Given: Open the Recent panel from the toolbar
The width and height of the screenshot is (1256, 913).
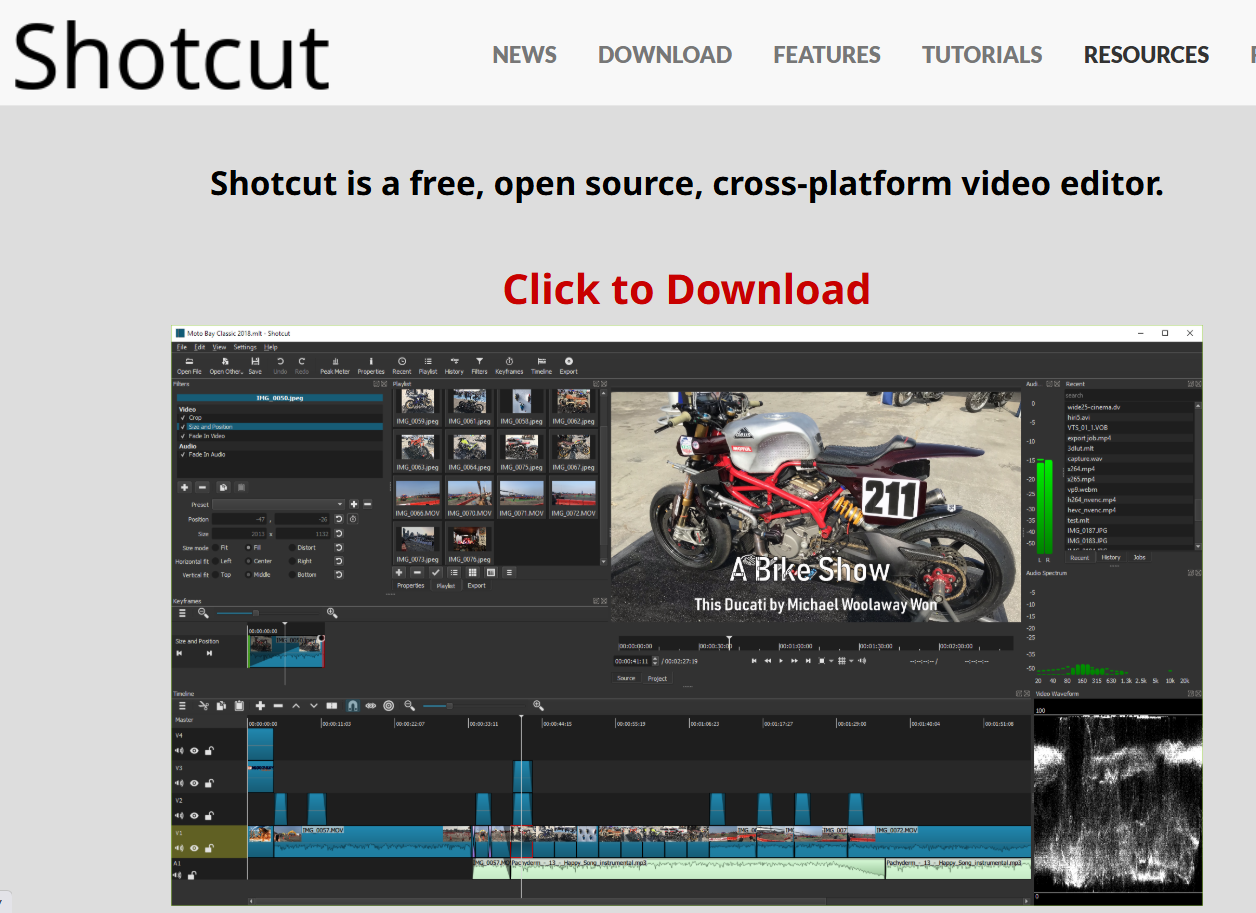Looking at the screenshot, I should tap(402, 365).
